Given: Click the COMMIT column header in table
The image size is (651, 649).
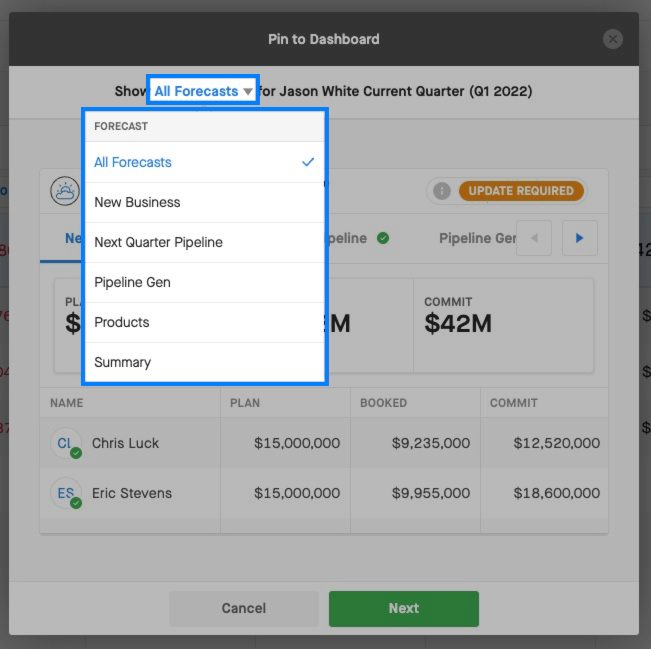Looking at the screenshot, I should [514, 403].
